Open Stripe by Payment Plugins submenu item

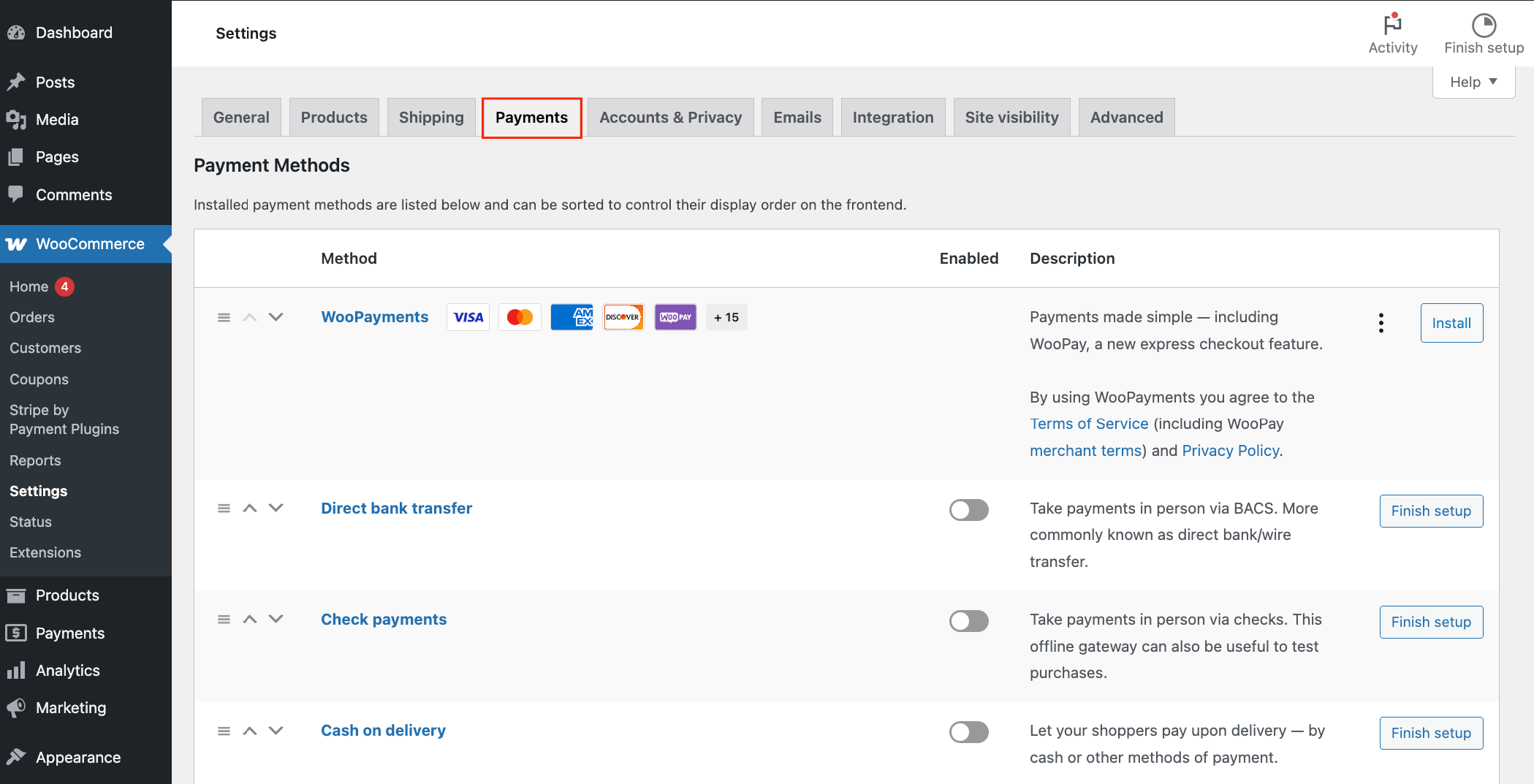(x=64, y=419)
